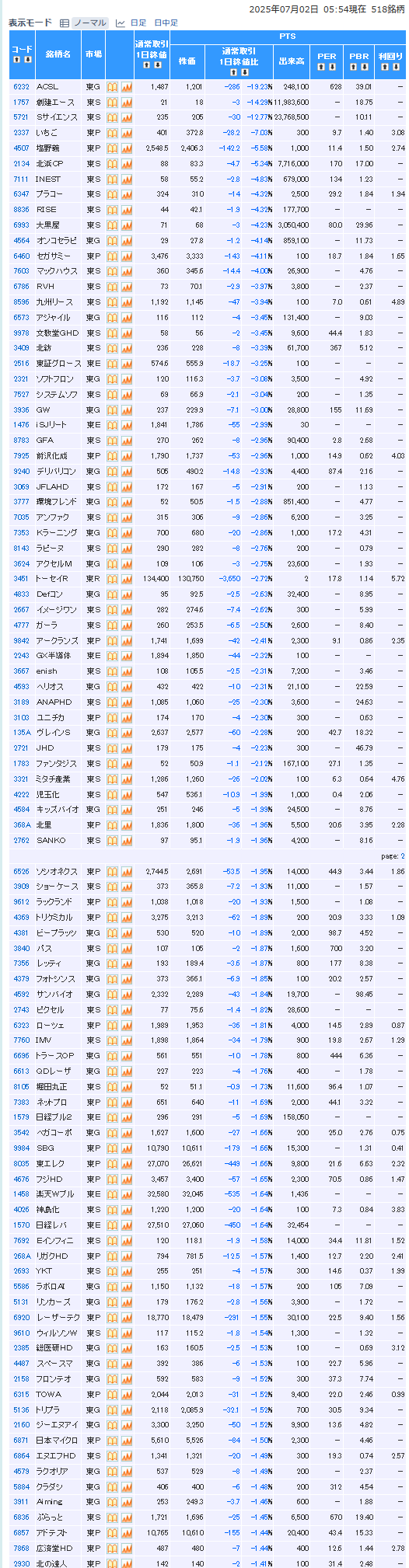Select the −19.23% change value for ACSL
The width and height of the screenshot is (409, 1568).
pyautogui.click(x=259, y=87)
